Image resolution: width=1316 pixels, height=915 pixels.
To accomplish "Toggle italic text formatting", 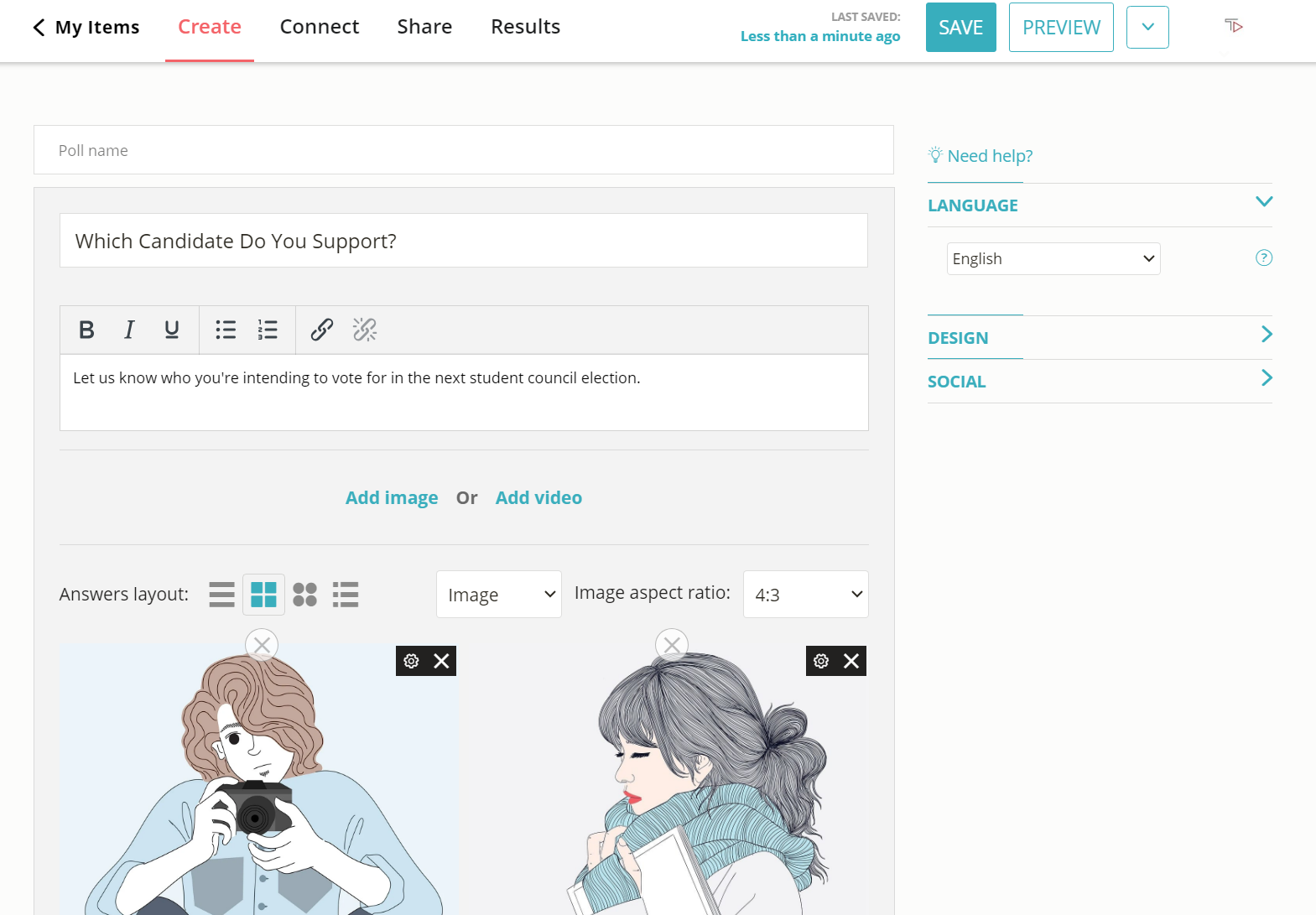I will point(129,330).
